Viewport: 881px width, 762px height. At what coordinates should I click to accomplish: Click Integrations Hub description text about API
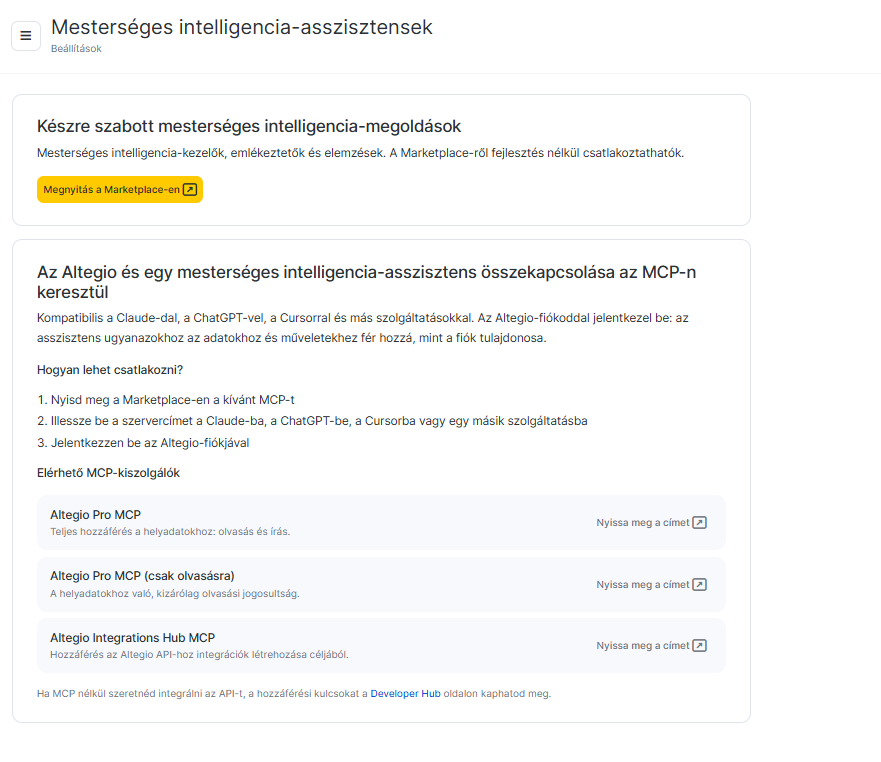click(199, 655)
